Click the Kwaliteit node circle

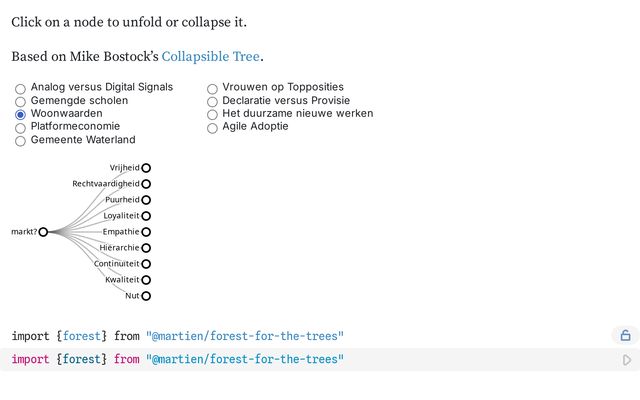pyautogui.click(x=146, y=280)
